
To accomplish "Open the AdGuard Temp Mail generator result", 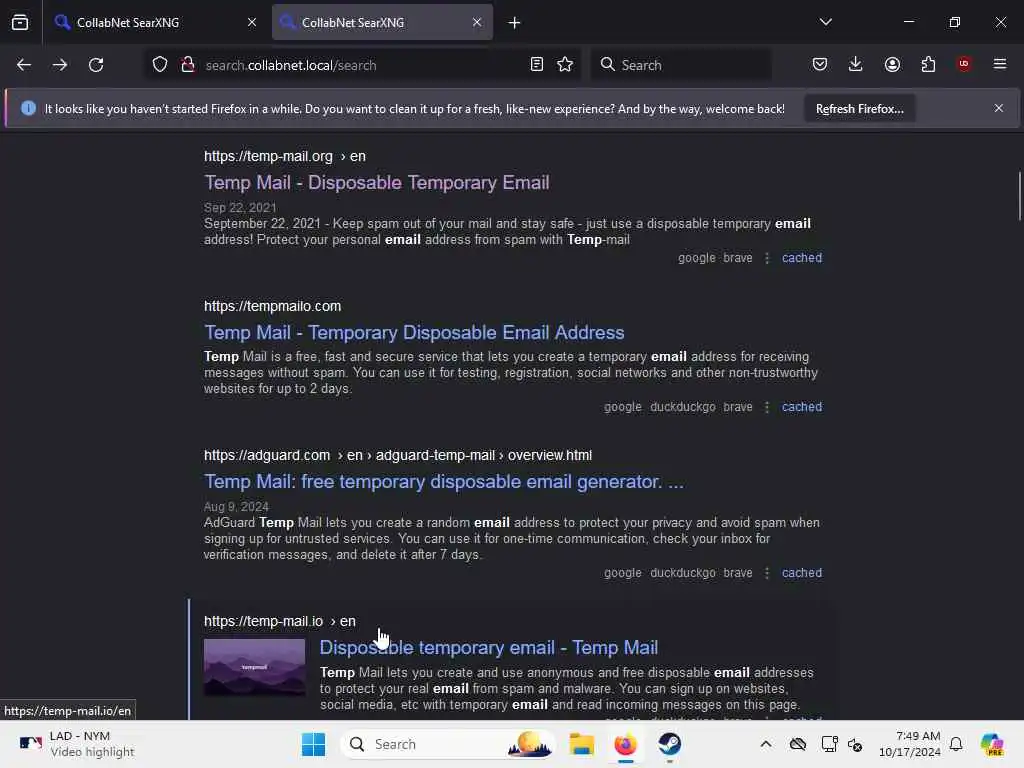I will [x=444, y=482].
